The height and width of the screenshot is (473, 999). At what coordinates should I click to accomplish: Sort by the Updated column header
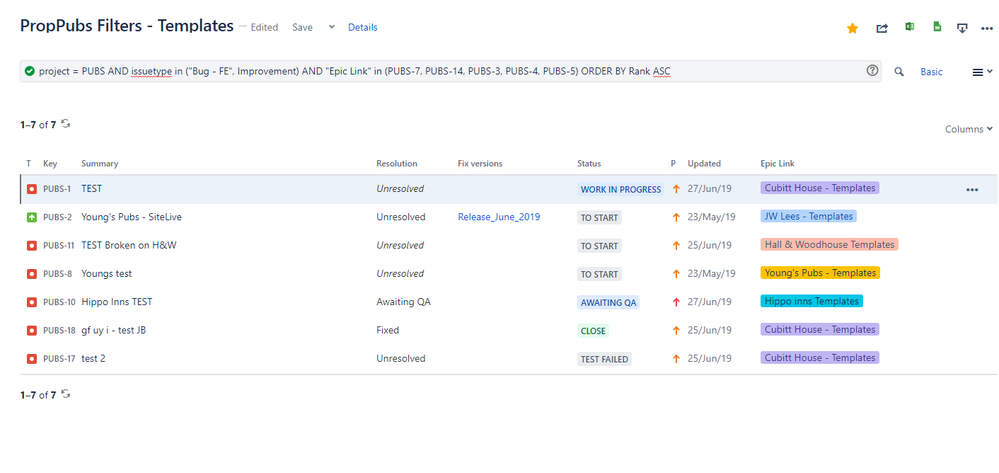point(704,164)
